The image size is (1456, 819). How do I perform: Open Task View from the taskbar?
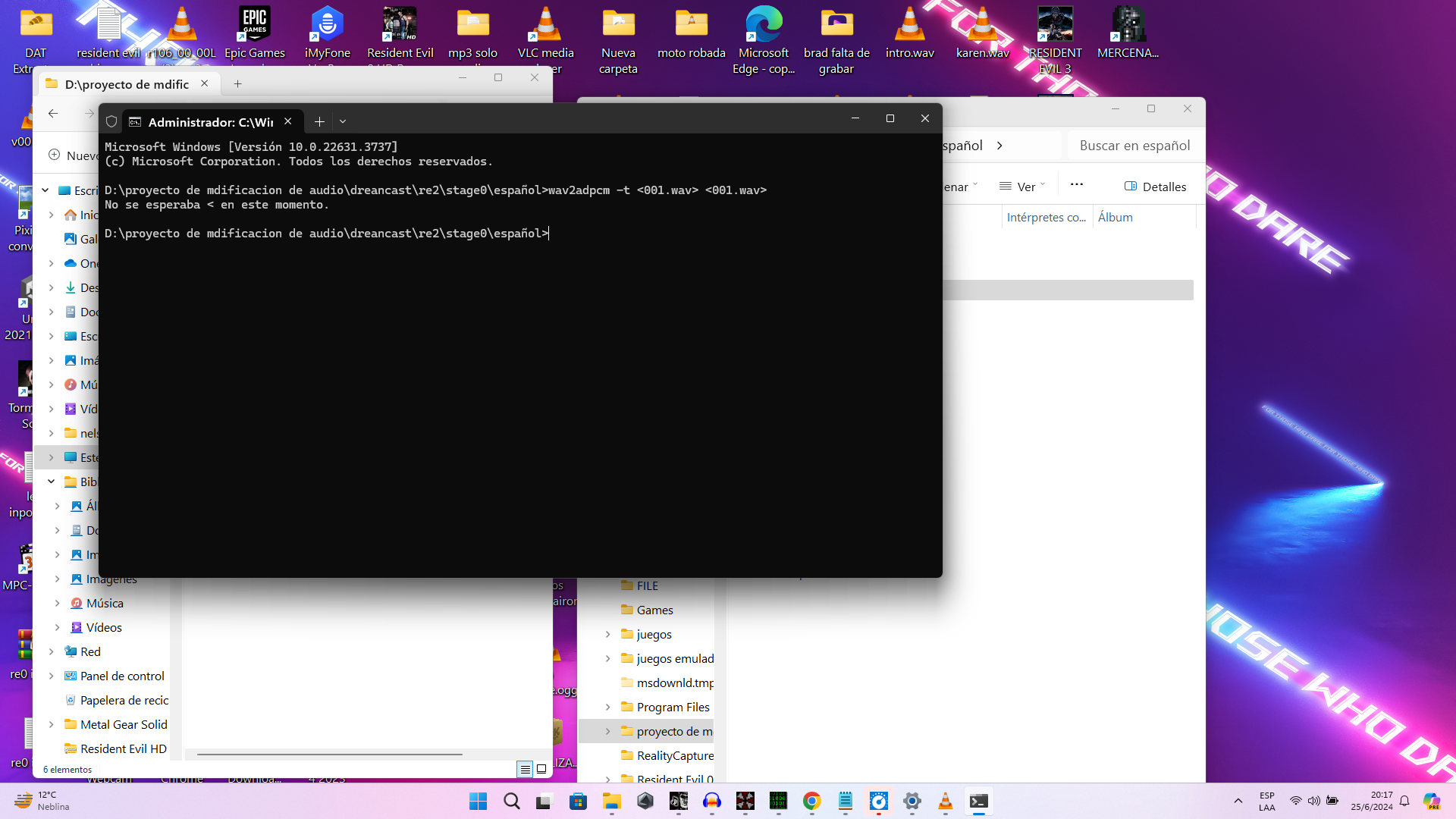point(544,802)
